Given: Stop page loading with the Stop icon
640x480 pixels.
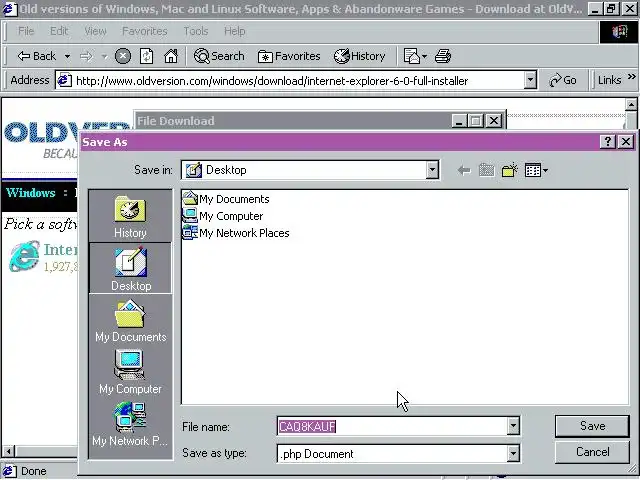Looking at the screenshot, I should click(122, 56).
